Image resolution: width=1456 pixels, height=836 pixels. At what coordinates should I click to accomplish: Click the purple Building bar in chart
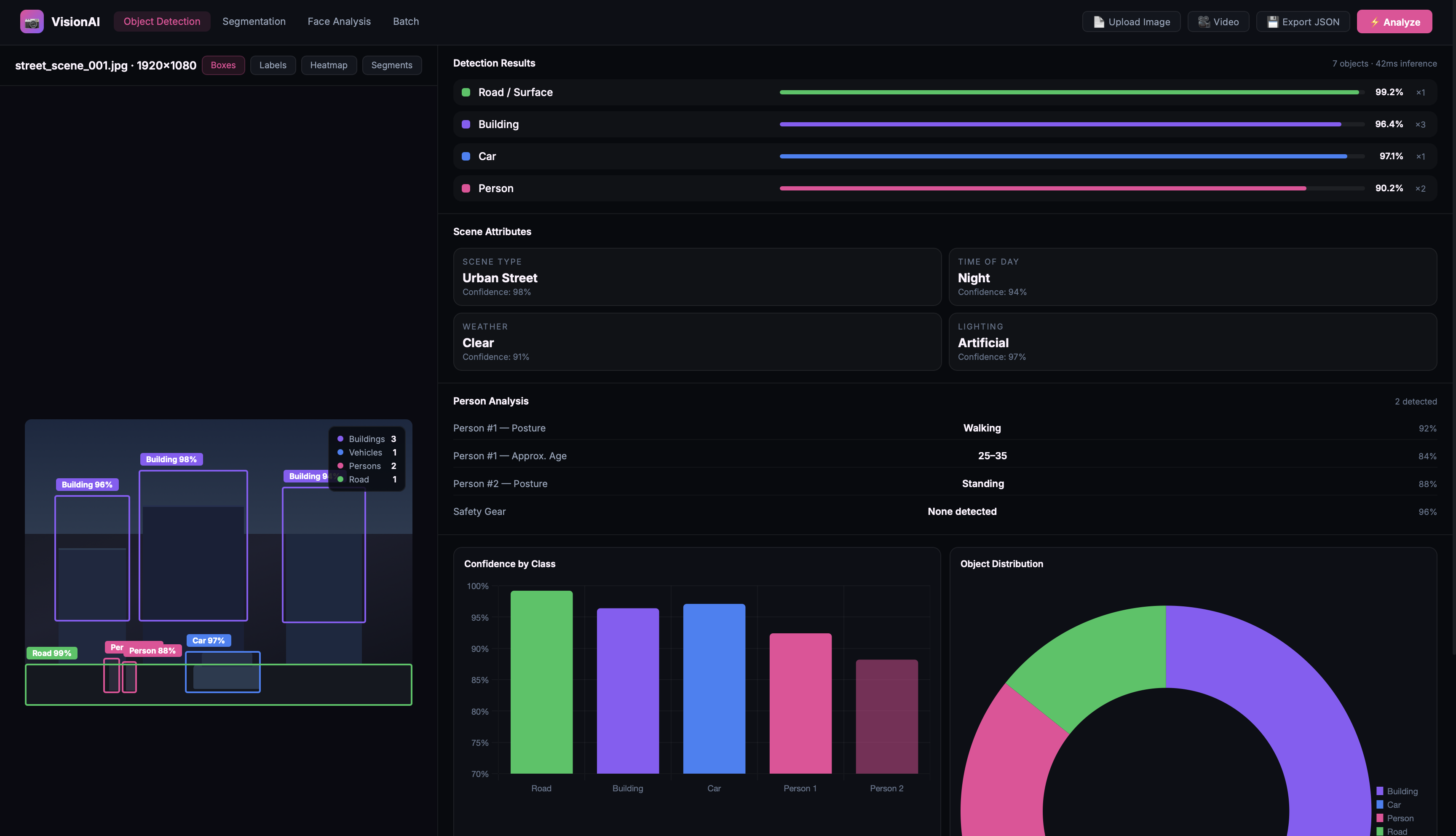pyautogui.click(x=628, y=691)
